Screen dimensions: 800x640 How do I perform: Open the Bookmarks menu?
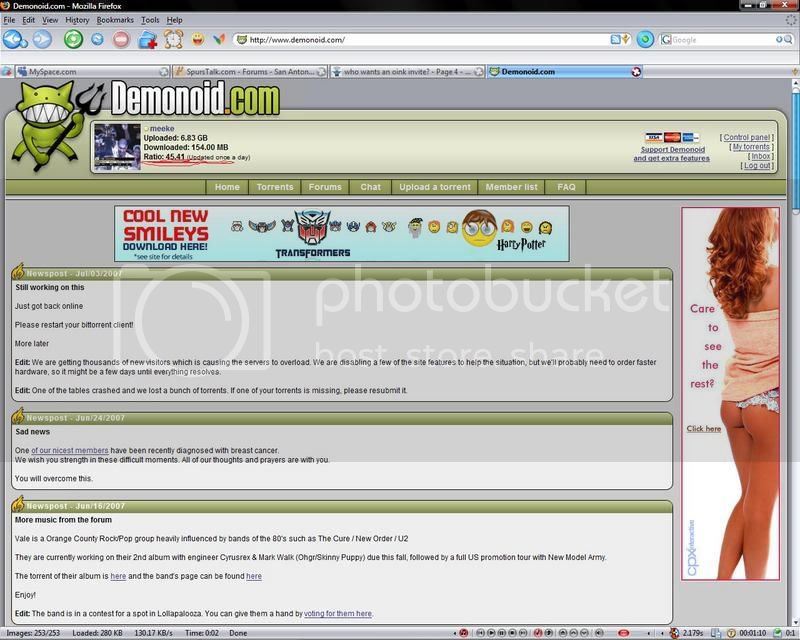point(115,20)
